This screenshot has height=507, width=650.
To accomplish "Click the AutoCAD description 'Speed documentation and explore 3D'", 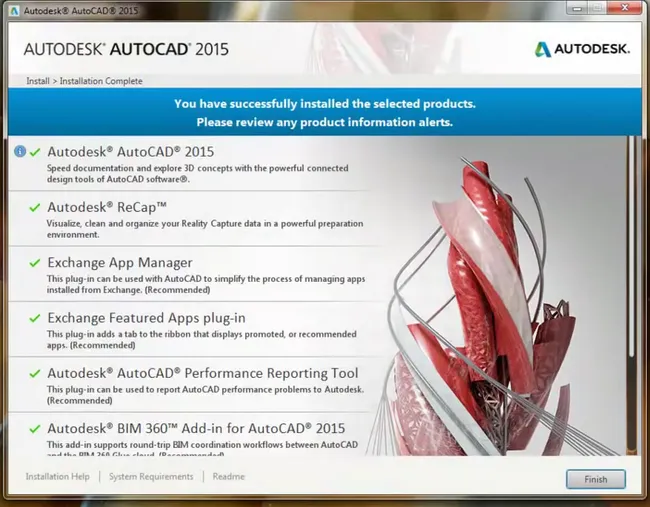I will click(x=197, y=174).
